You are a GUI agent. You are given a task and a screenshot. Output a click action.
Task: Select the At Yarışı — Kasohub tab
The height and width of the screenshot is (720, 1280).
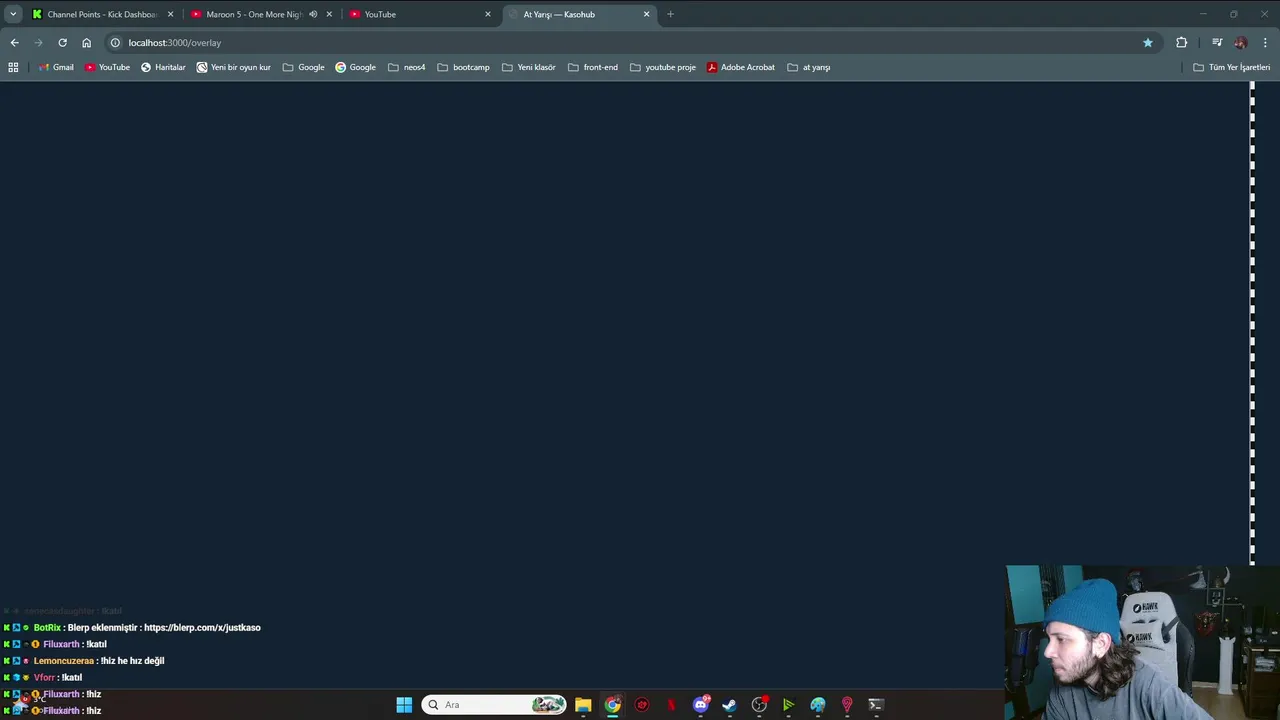click(x=578, y=14)
